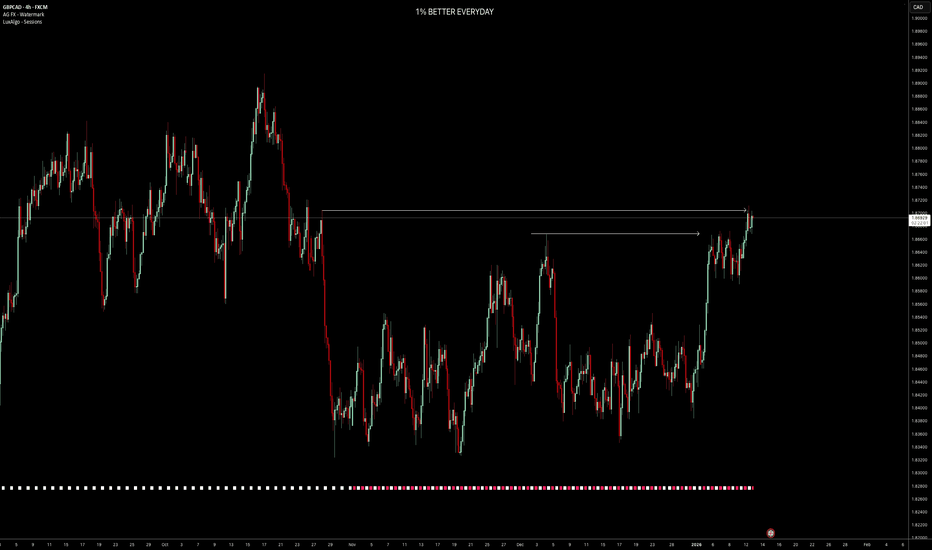This screenshot has width=932, height=550.
Task: Click the Feb label on the time axis
Action: point(869,545)
